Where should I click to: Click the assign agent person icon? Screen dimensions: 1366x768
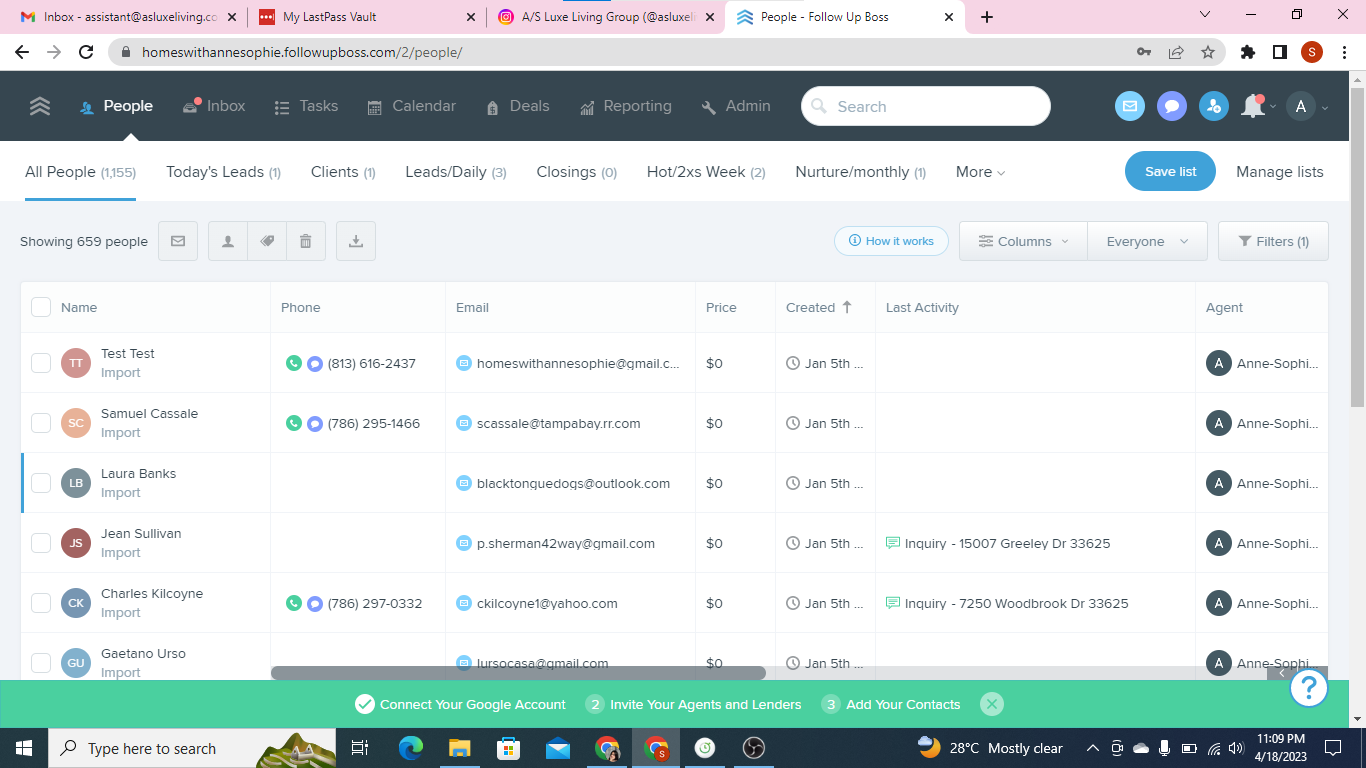(228, 241)
